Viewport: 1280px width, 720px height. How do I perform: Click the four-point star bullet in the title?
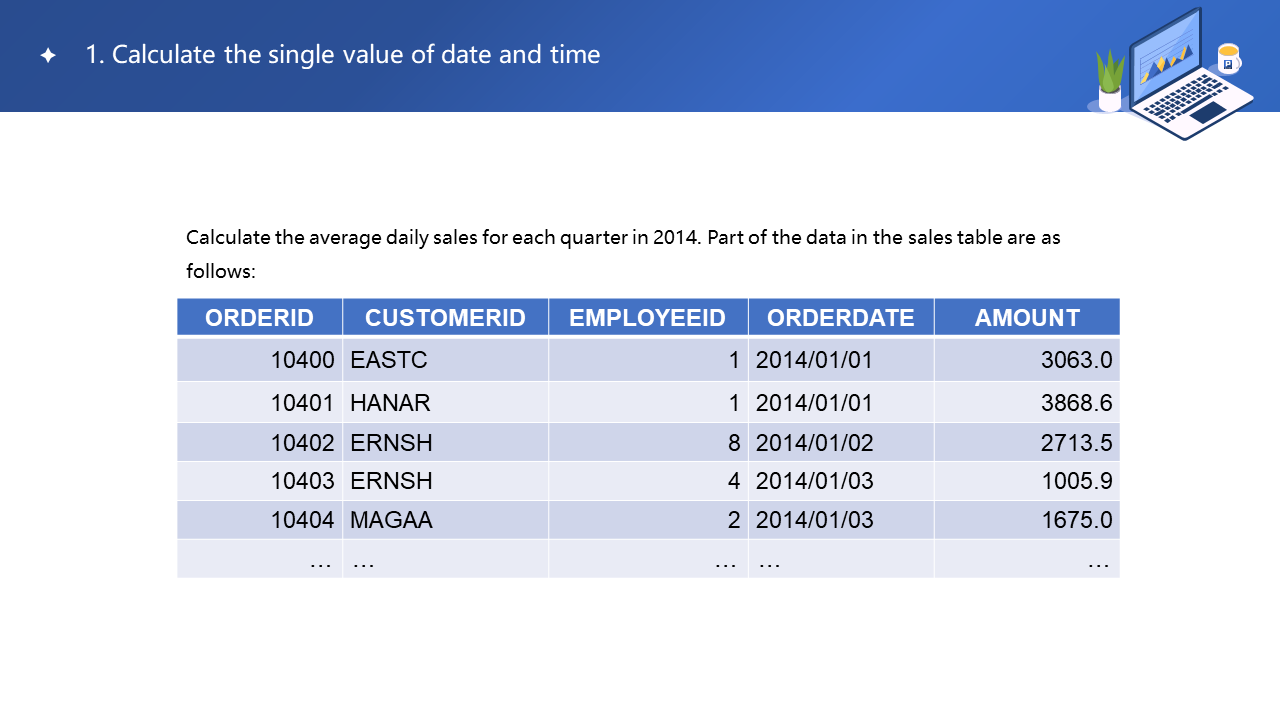[48, 56]
